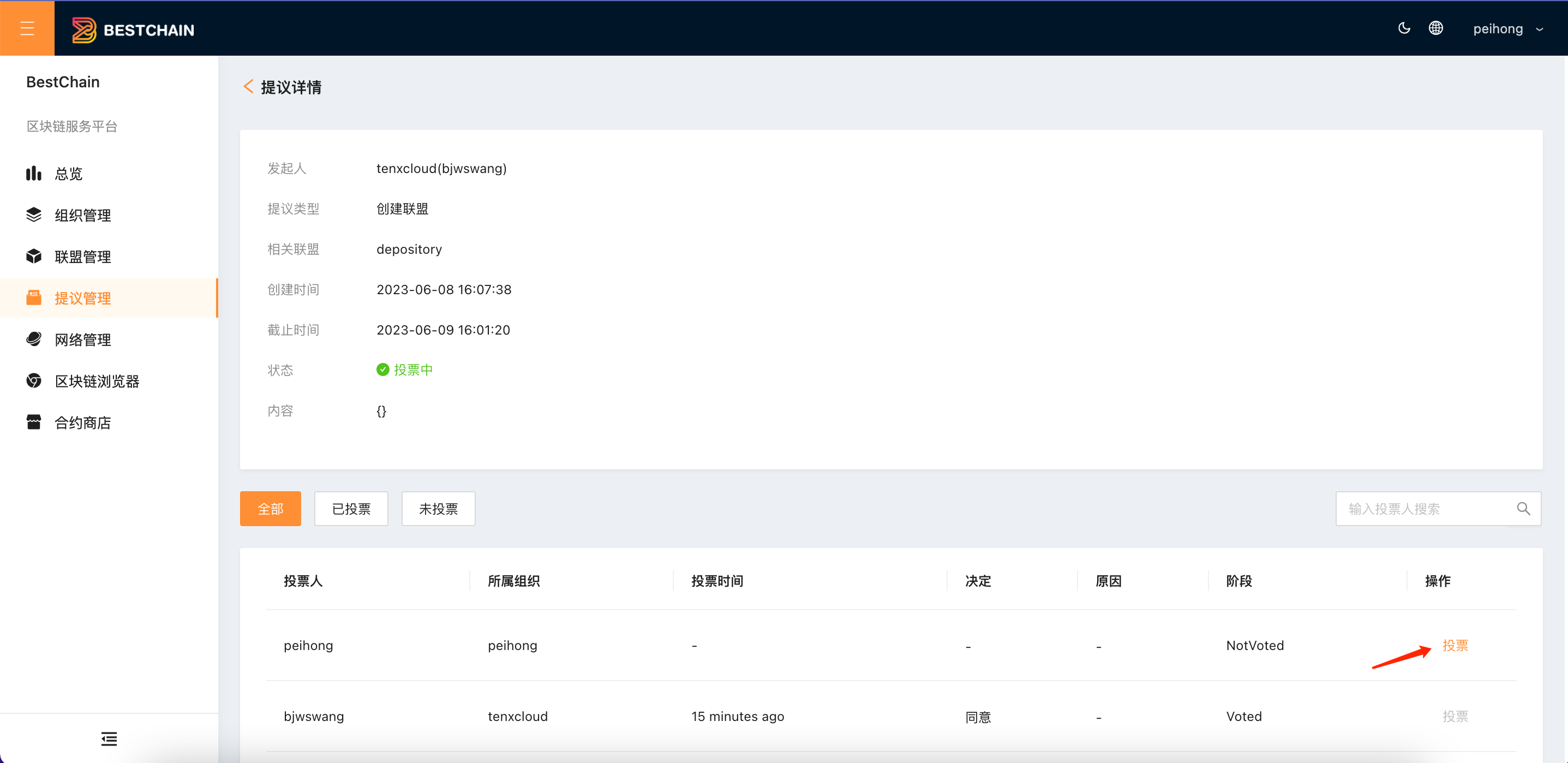The height and width of the screenshot is (763, 1568).
Task: Click the 组织管理 layers icon
Action: click(x=33, y=215)
